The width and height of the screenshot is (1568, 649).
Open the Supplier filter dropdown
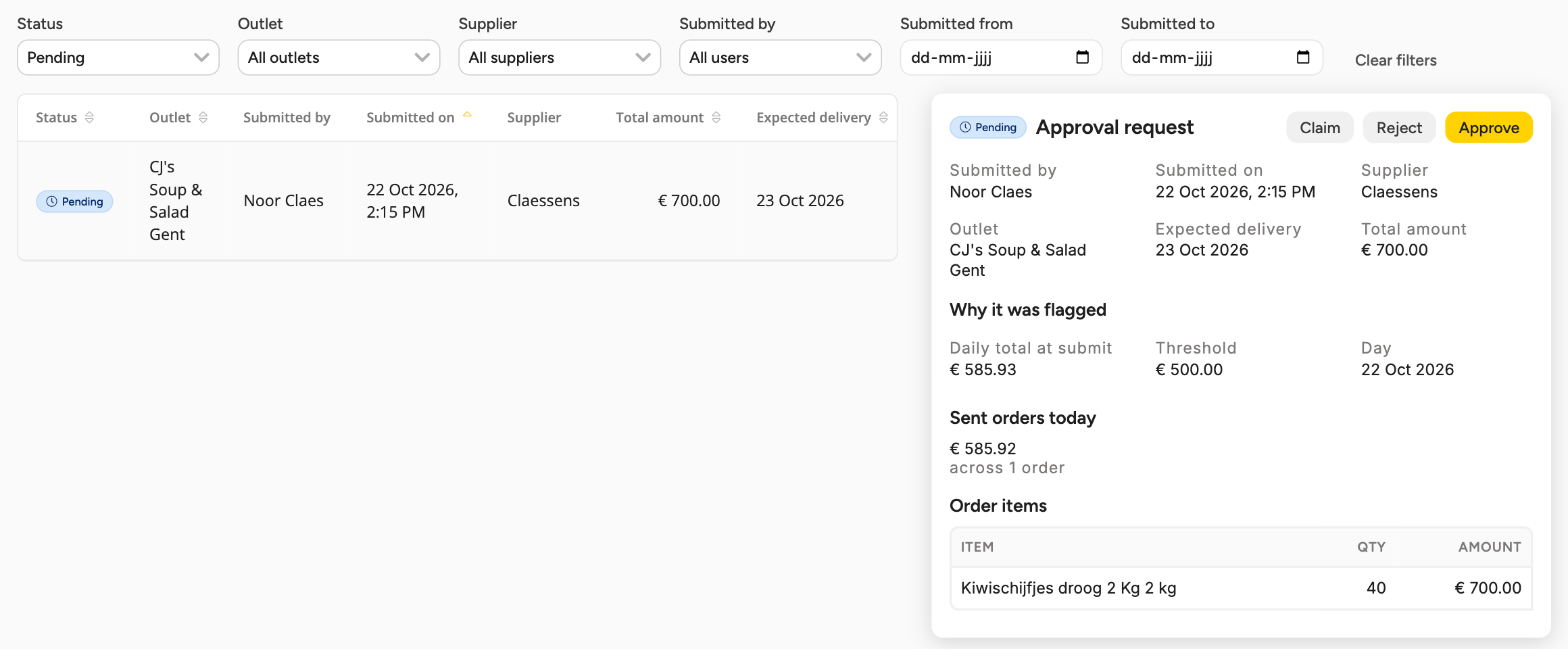point(560,57)
